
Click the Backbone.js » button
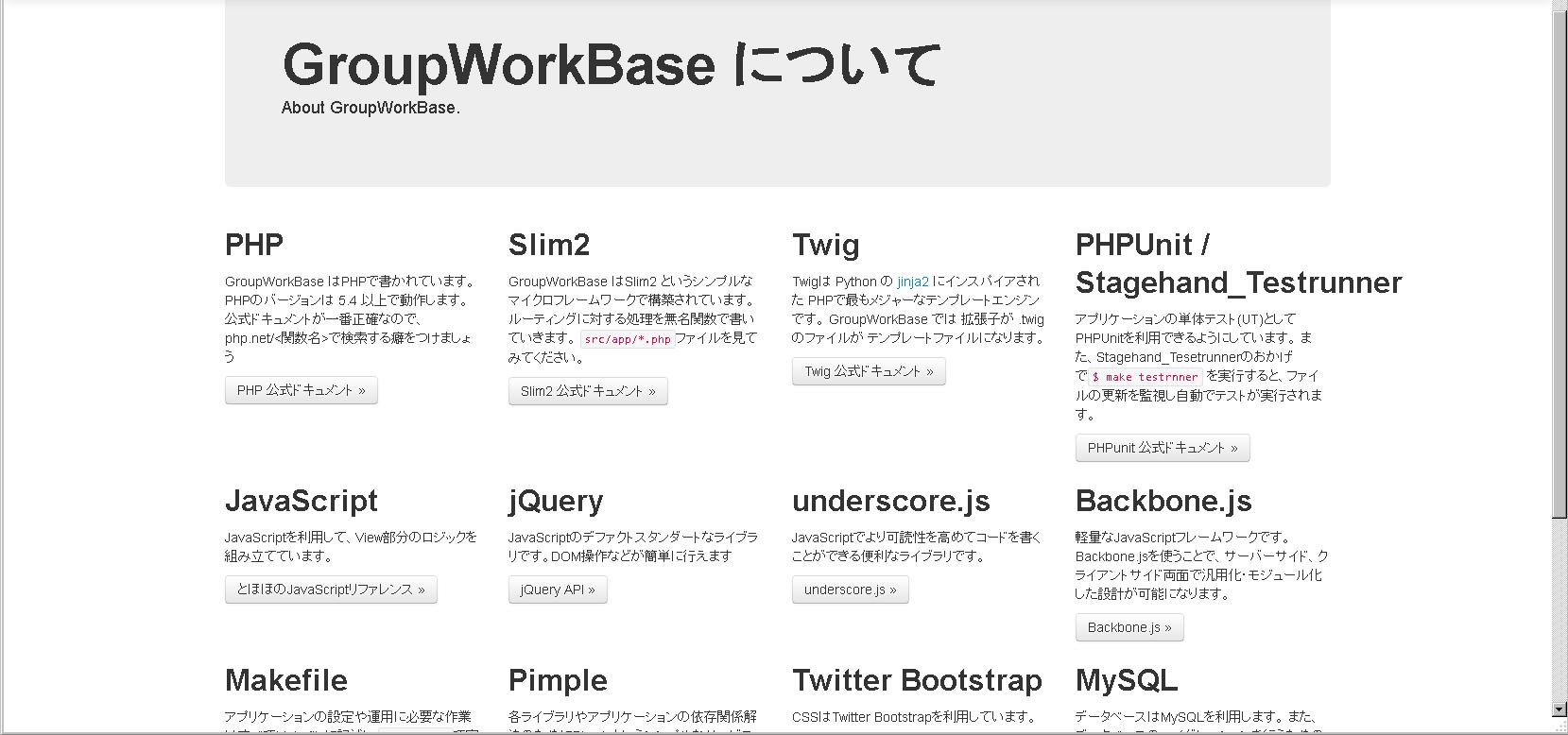[1129, 627]
